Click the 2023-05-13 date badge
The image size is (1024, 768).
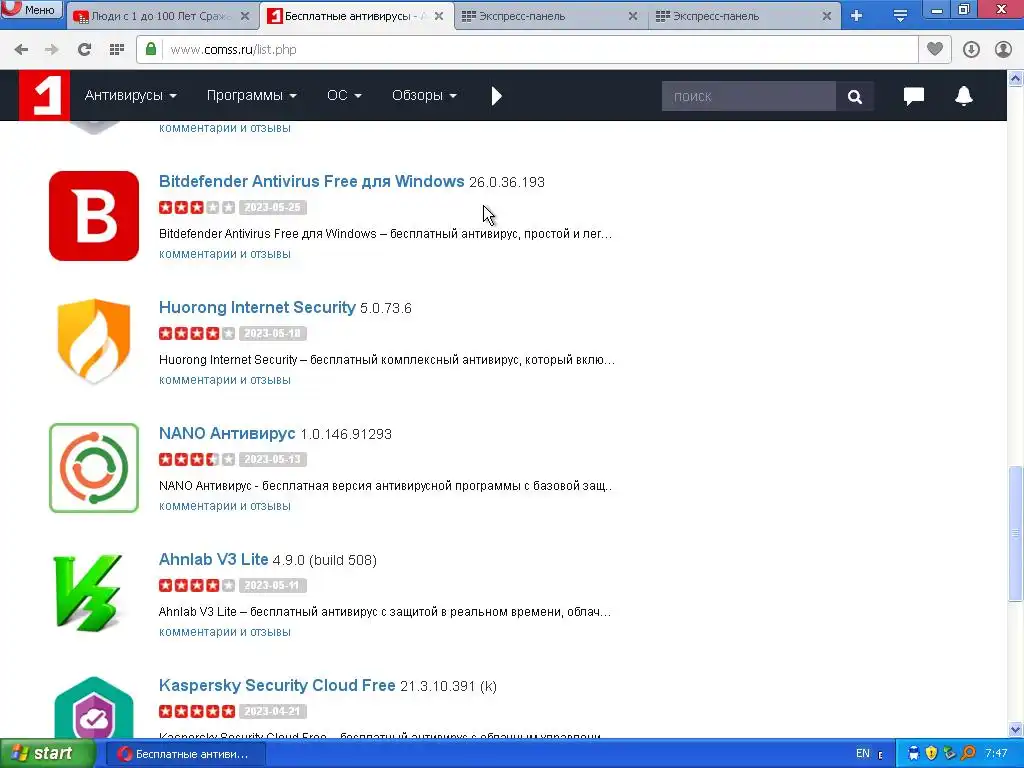(x=272, y=460)
